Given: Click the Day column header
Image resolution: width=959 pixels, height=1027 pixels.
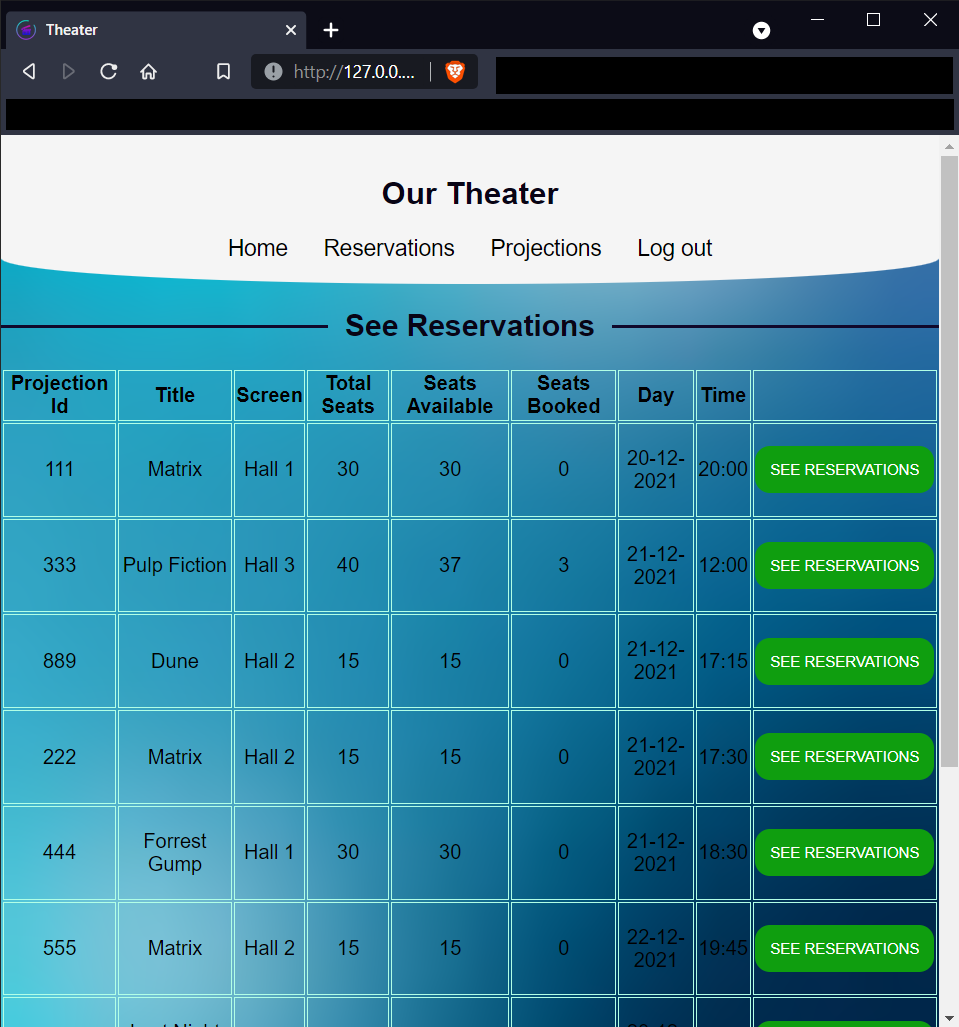Looking at the screenshot, I should (x=656, y=395).
